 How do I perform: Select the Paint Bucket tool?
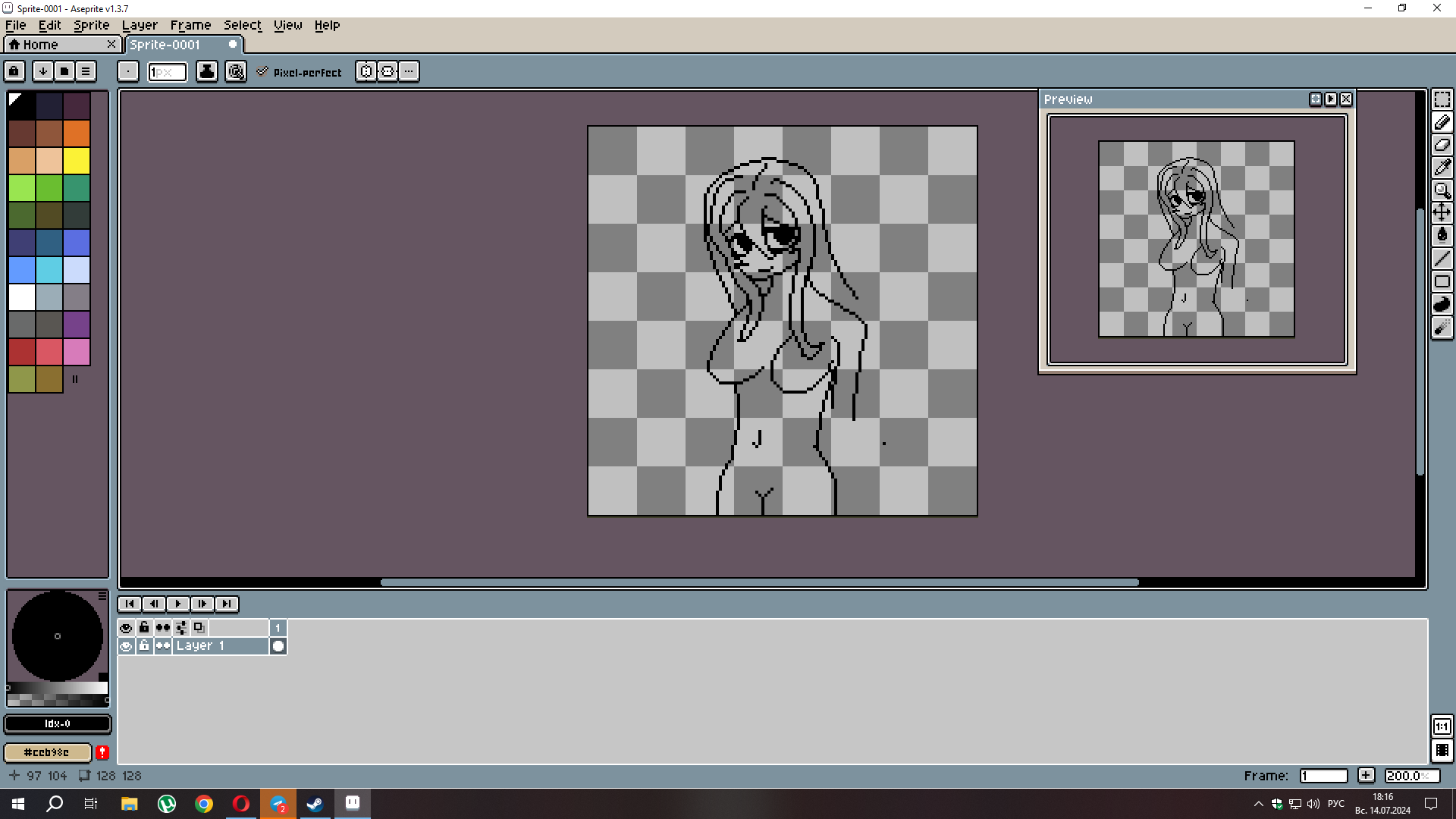coord(1442,235)
